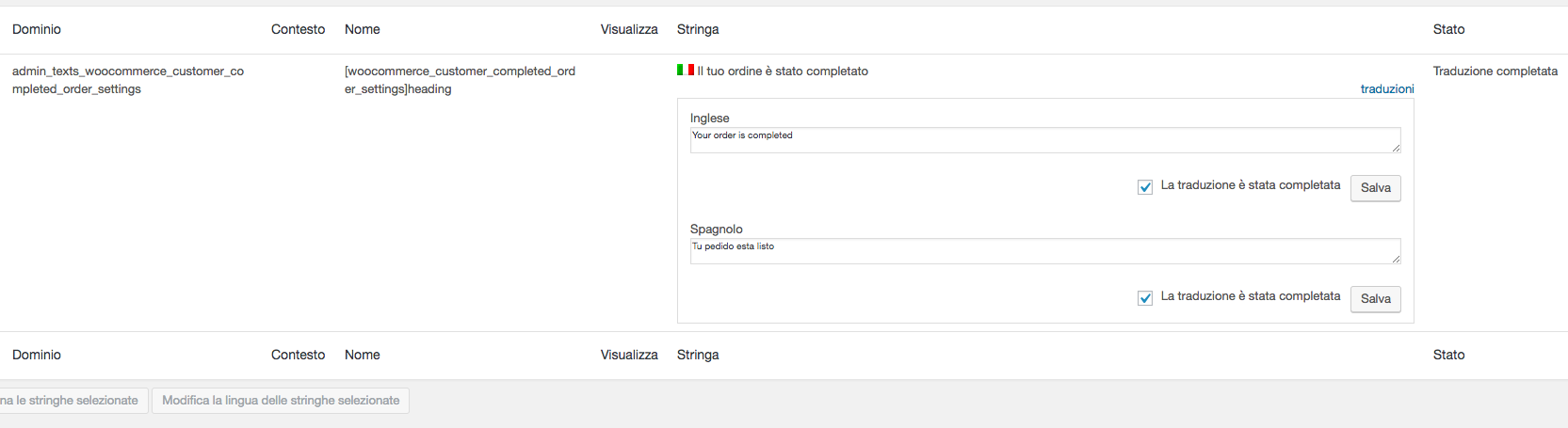Click the original string "Il tuo ordine è stato completato"
This screenshot has width=1568, height=428.
[x=783, y=71]
